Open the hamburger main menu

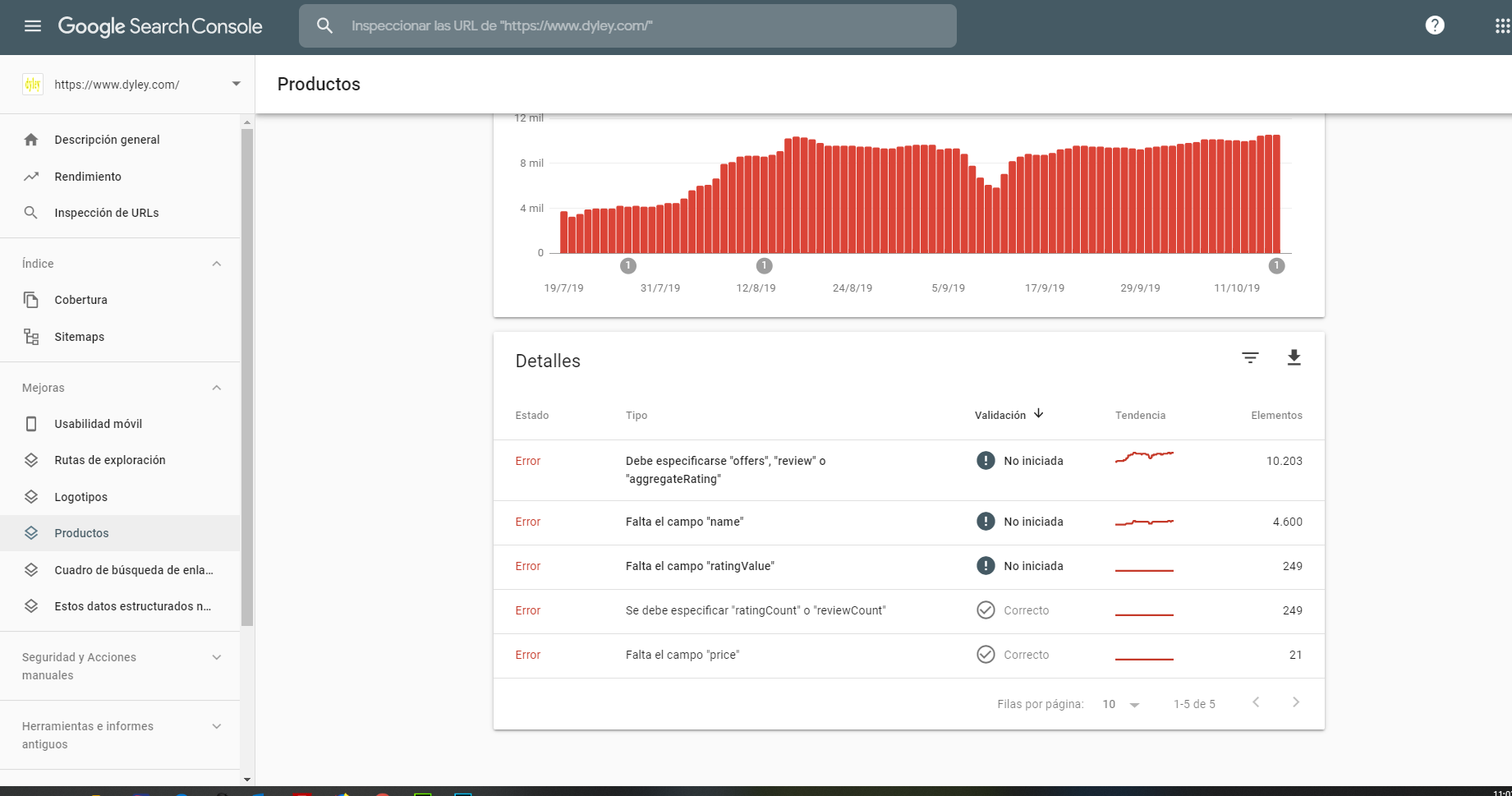click(33, 26)
